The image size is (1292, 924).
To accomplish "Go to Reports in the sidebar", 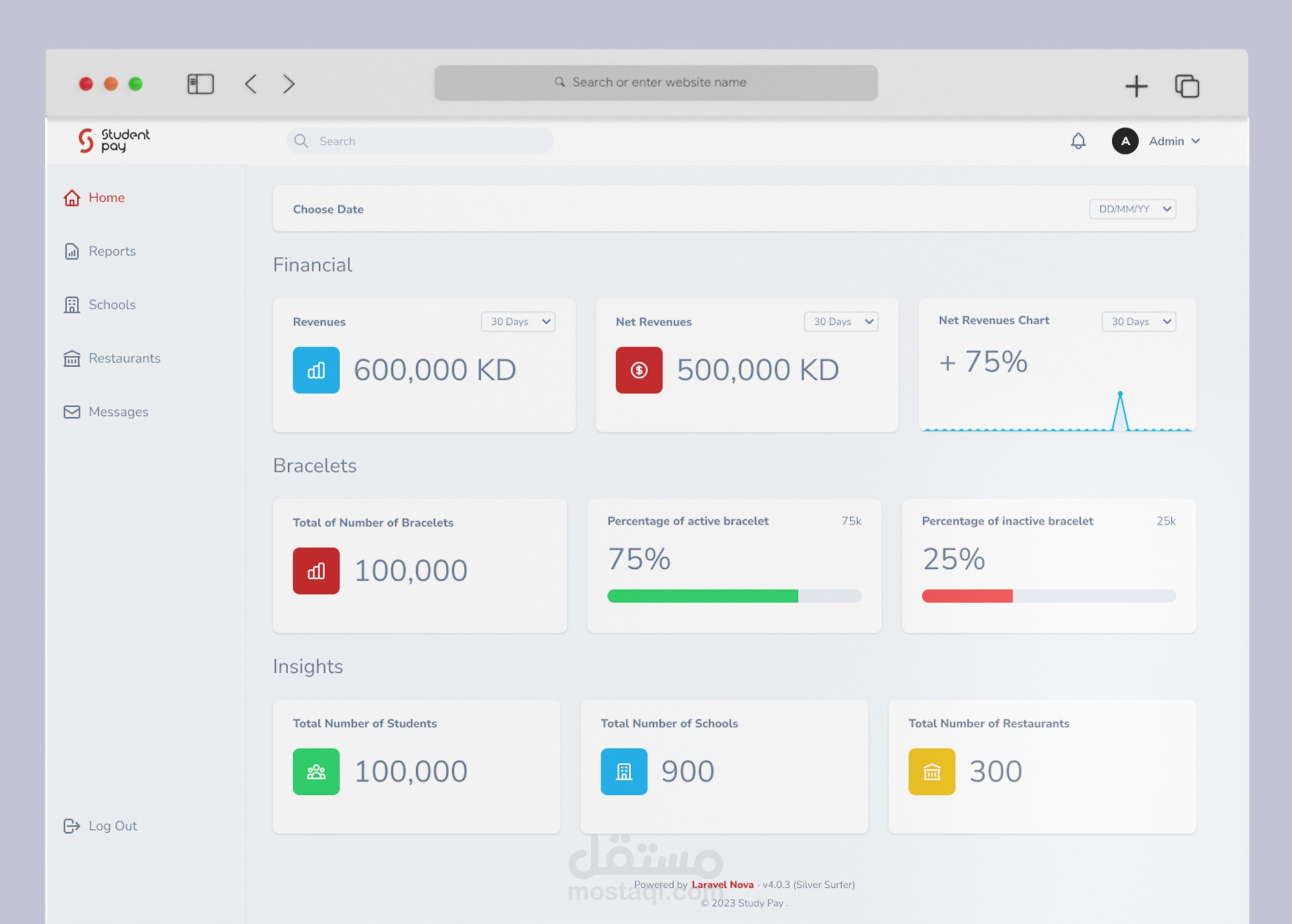I will pyautogui.click(x=112, y=251).
